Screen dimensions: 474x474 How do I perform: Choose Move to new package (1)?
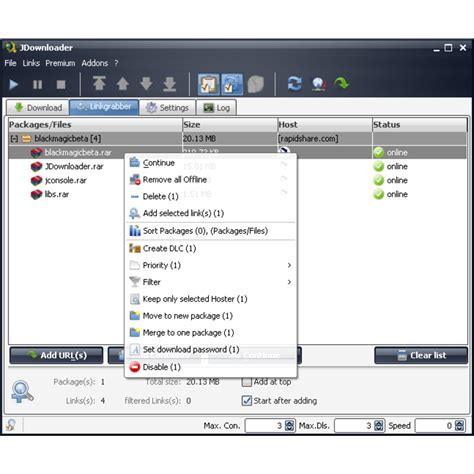pos(211,316)
